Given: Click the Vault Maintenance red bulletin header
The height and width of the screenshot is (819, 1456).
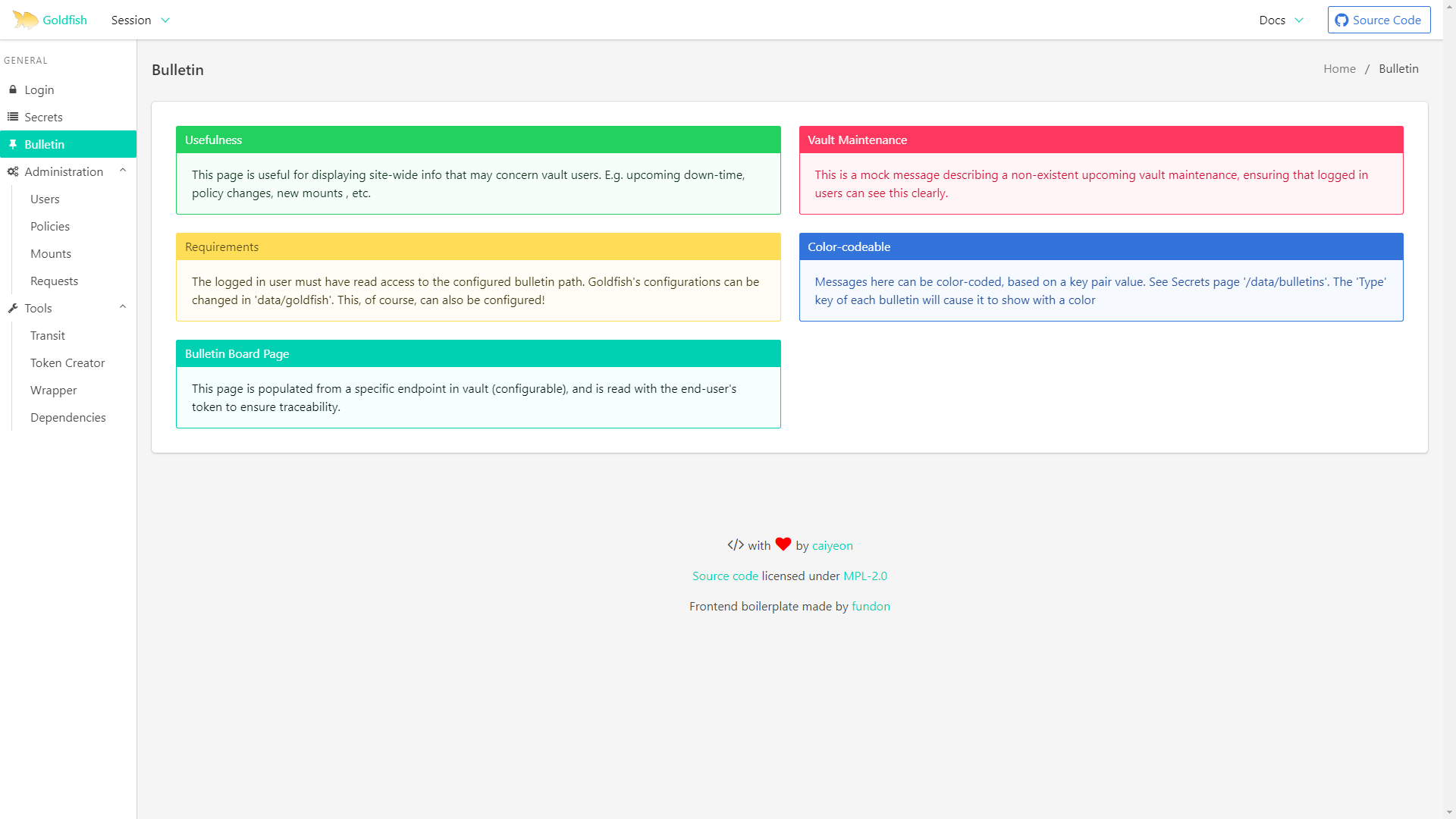Looking at the screenshot, I should tap(1100, 140).
